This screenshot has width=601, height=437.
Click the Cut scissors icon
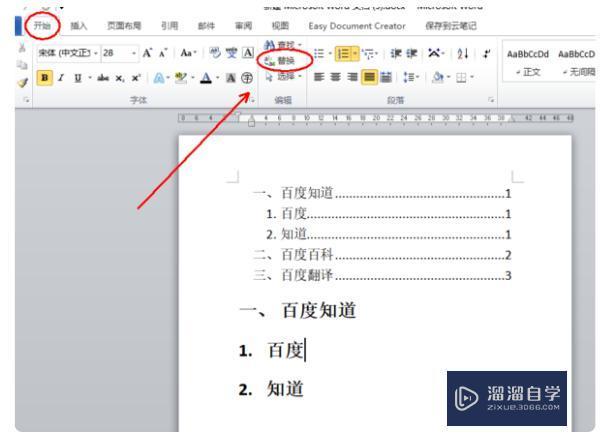(22, 48)
